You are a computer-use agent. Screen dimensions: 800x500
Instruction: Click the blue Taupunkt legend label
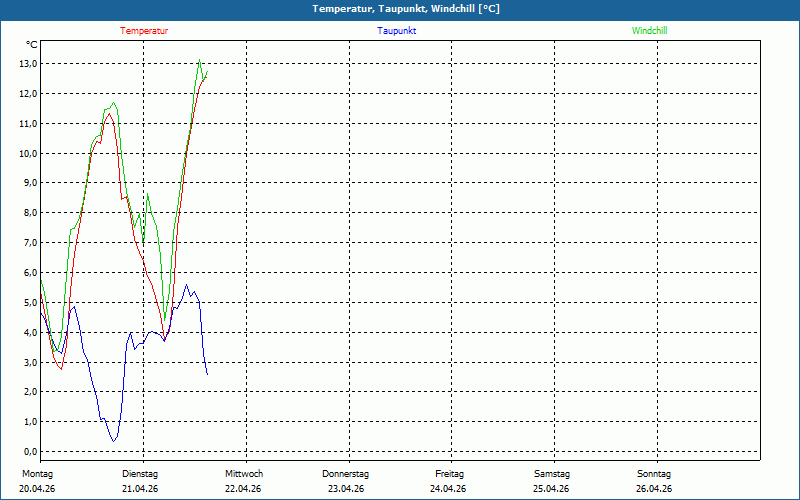396,31
